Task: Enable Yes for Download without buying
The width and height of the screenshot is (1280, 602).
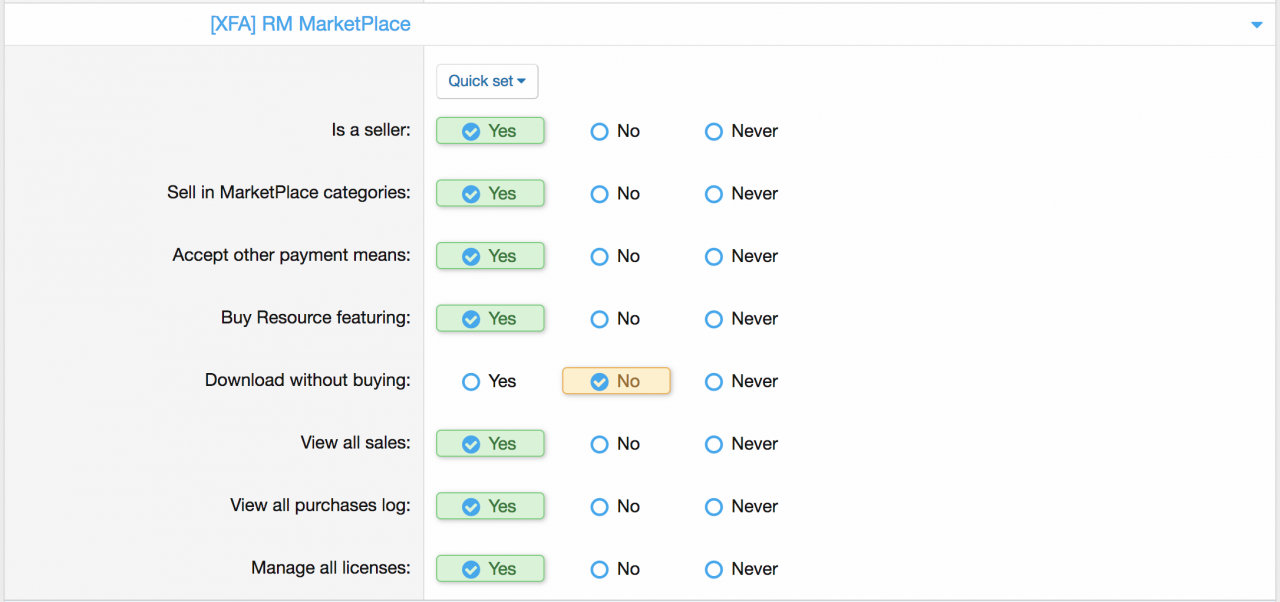Action: 471,381
